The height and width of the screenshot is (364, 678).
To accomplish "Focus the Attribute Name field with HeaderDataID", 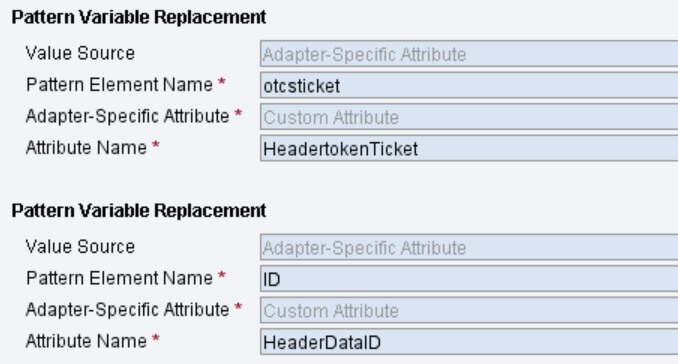I will (x=469, y=342).
